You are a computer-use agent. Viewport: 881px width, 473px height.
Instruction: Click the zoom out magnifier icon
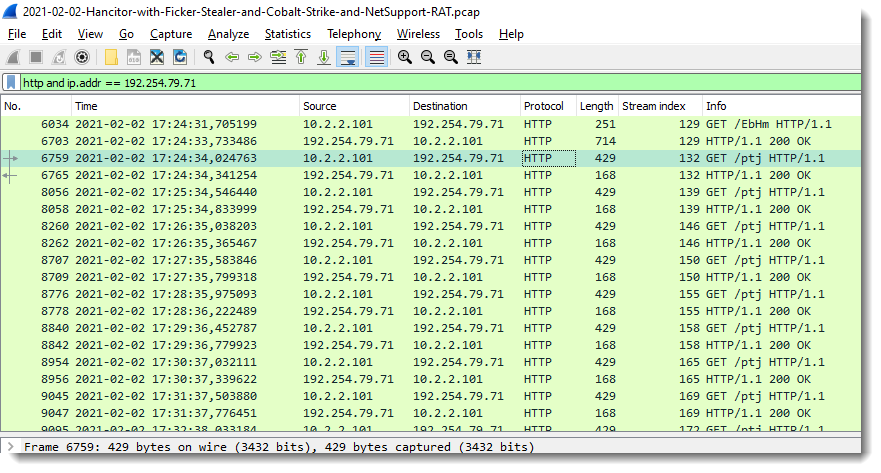click(428, 57)
